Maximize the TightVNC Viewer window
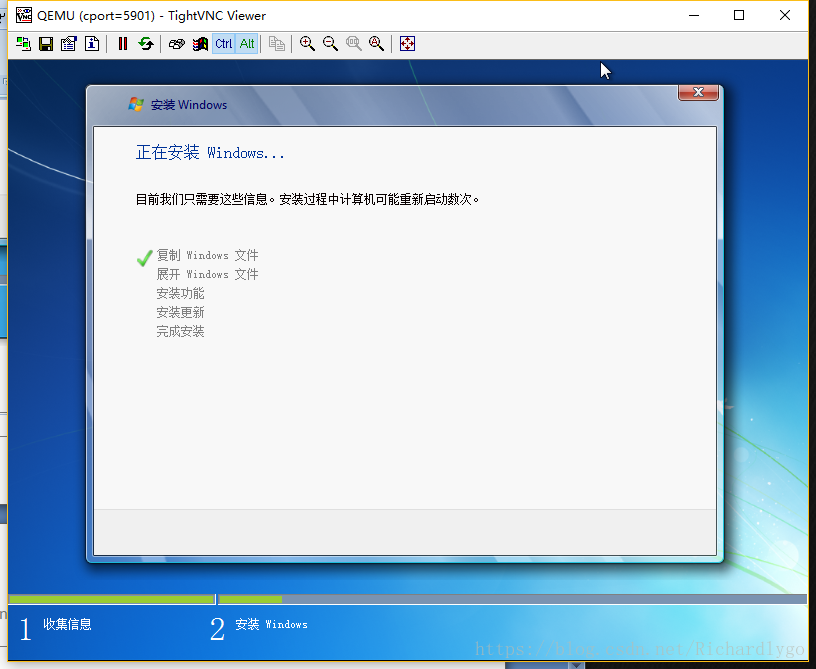Screen dimensions: 816x669 (739, 16)
